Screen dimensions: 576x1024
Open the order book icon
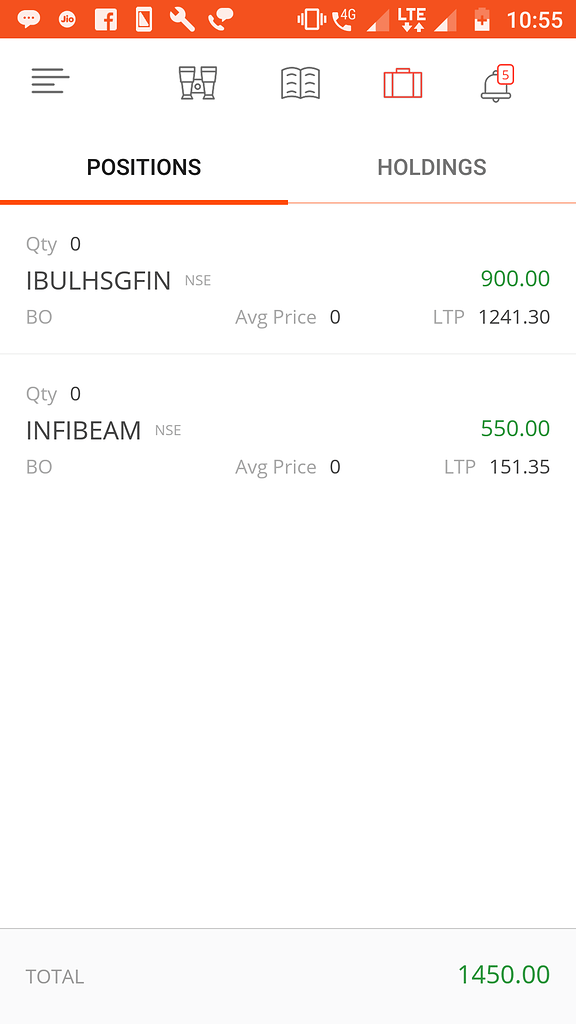tap(300, 83)
